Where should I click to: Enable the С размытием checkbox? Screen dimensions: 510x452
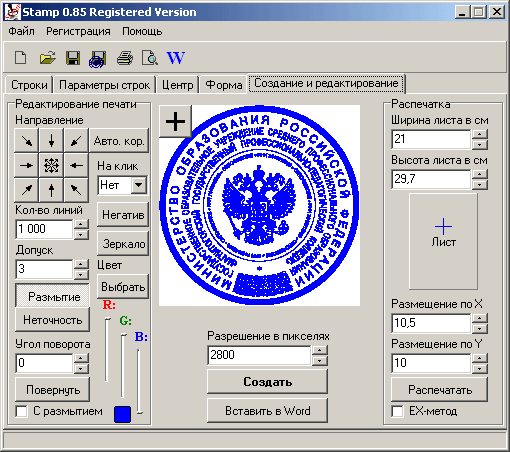pos(22,411)
